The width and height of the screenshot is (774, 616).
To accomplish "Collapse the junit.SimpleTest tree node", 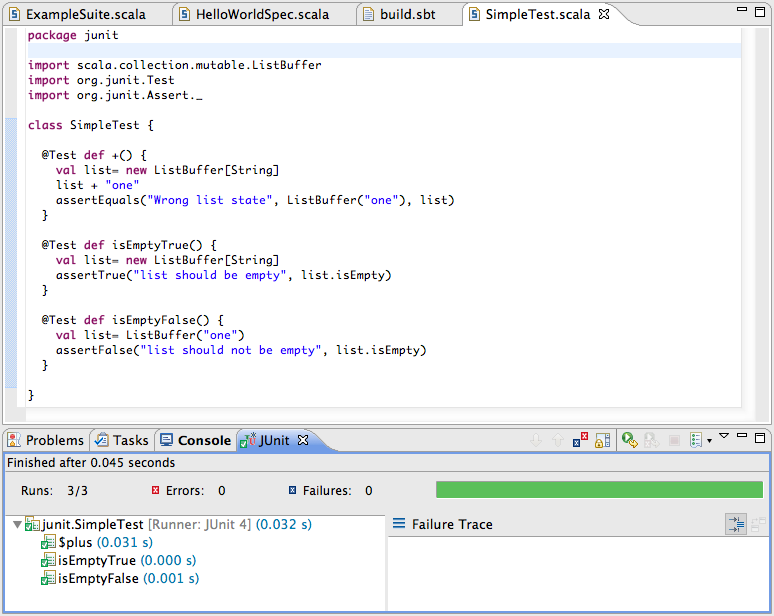I will click(17, 524).
